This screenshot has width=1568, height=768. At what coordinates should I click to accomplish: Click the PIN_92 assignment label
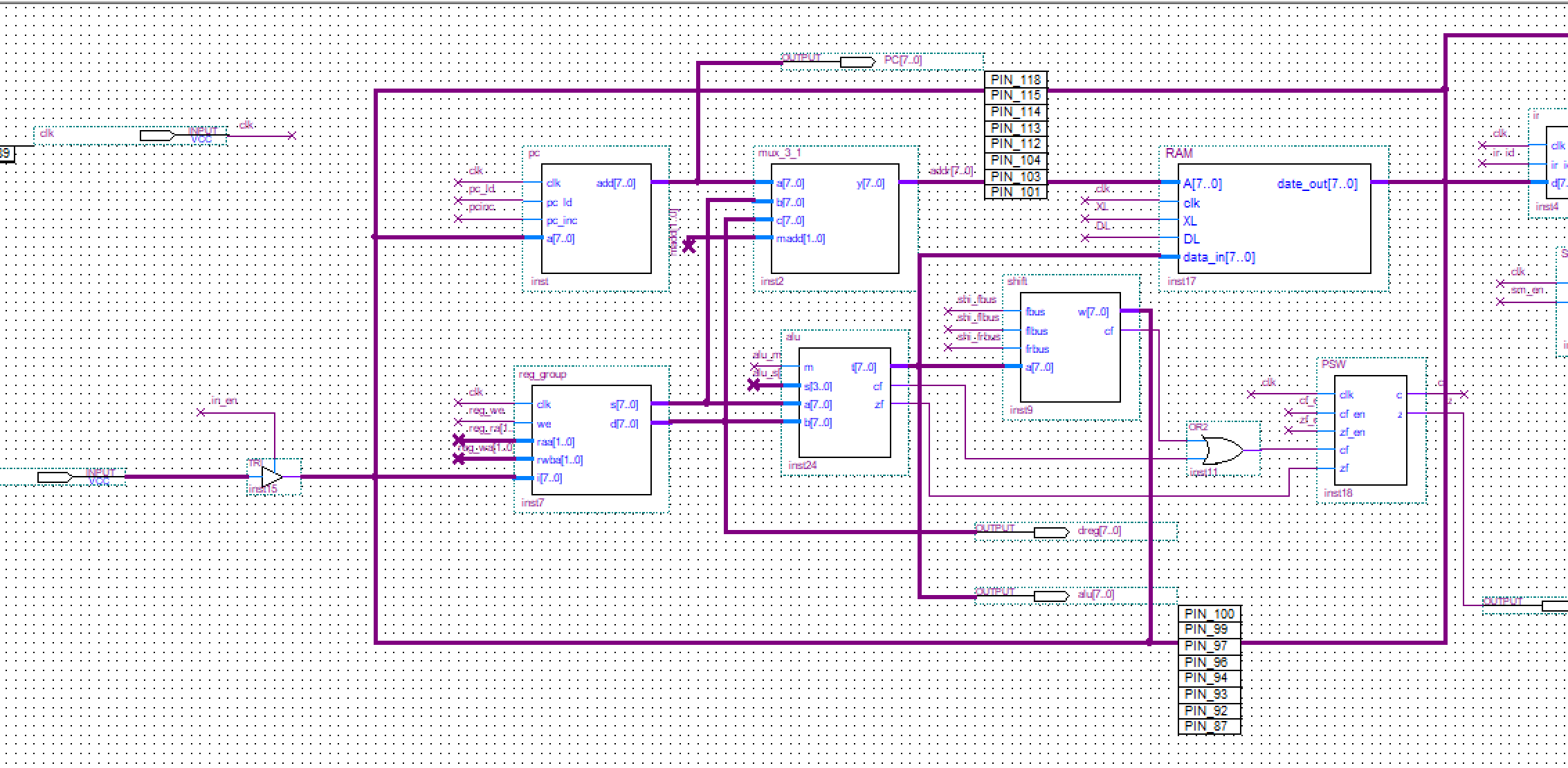(1209, 711)
